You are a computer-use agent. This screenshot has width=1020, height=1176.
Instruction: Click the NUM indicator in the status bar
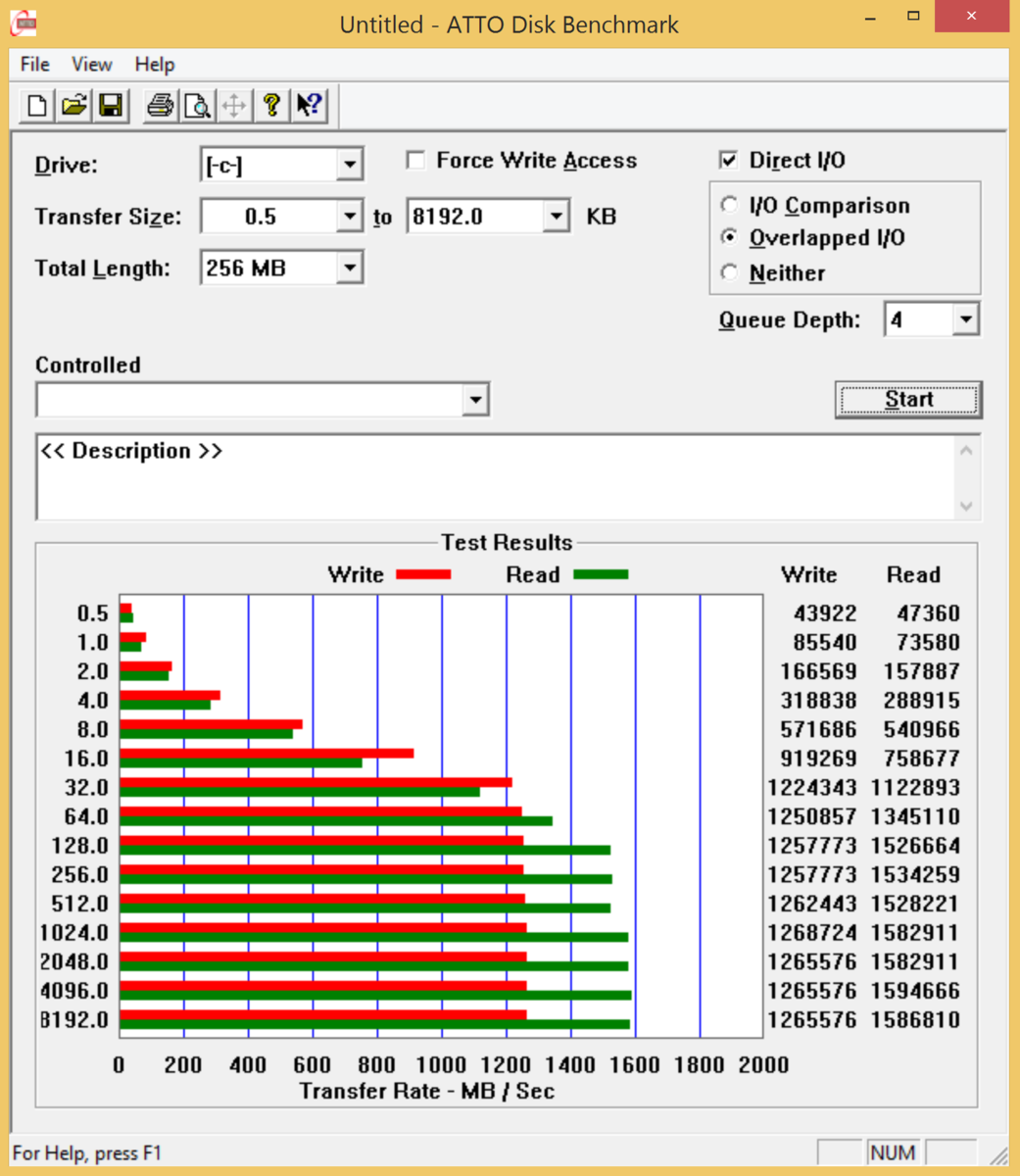892,1153
